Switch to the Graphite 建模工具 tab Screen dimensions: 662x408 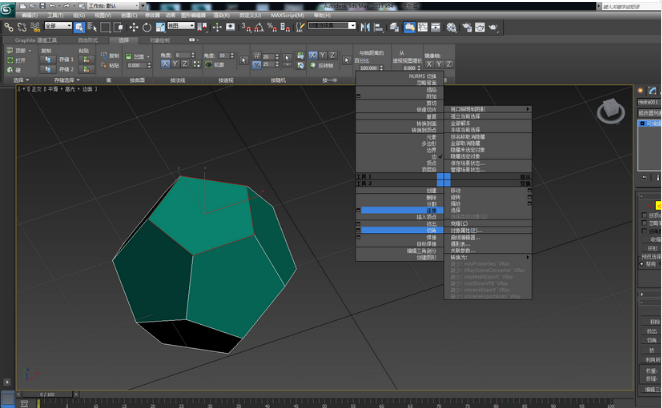click(x=35, y=40)
